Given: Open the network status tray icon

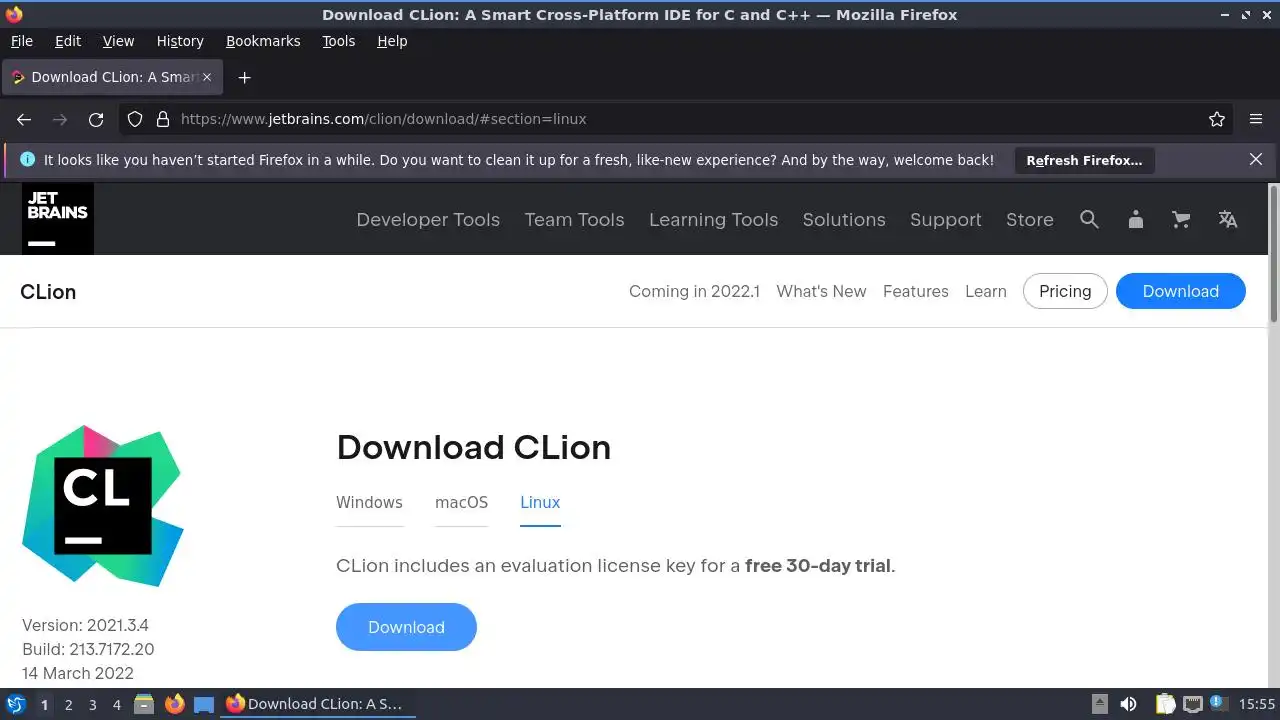Looking at the screenshot, I should coord(1192,704).
